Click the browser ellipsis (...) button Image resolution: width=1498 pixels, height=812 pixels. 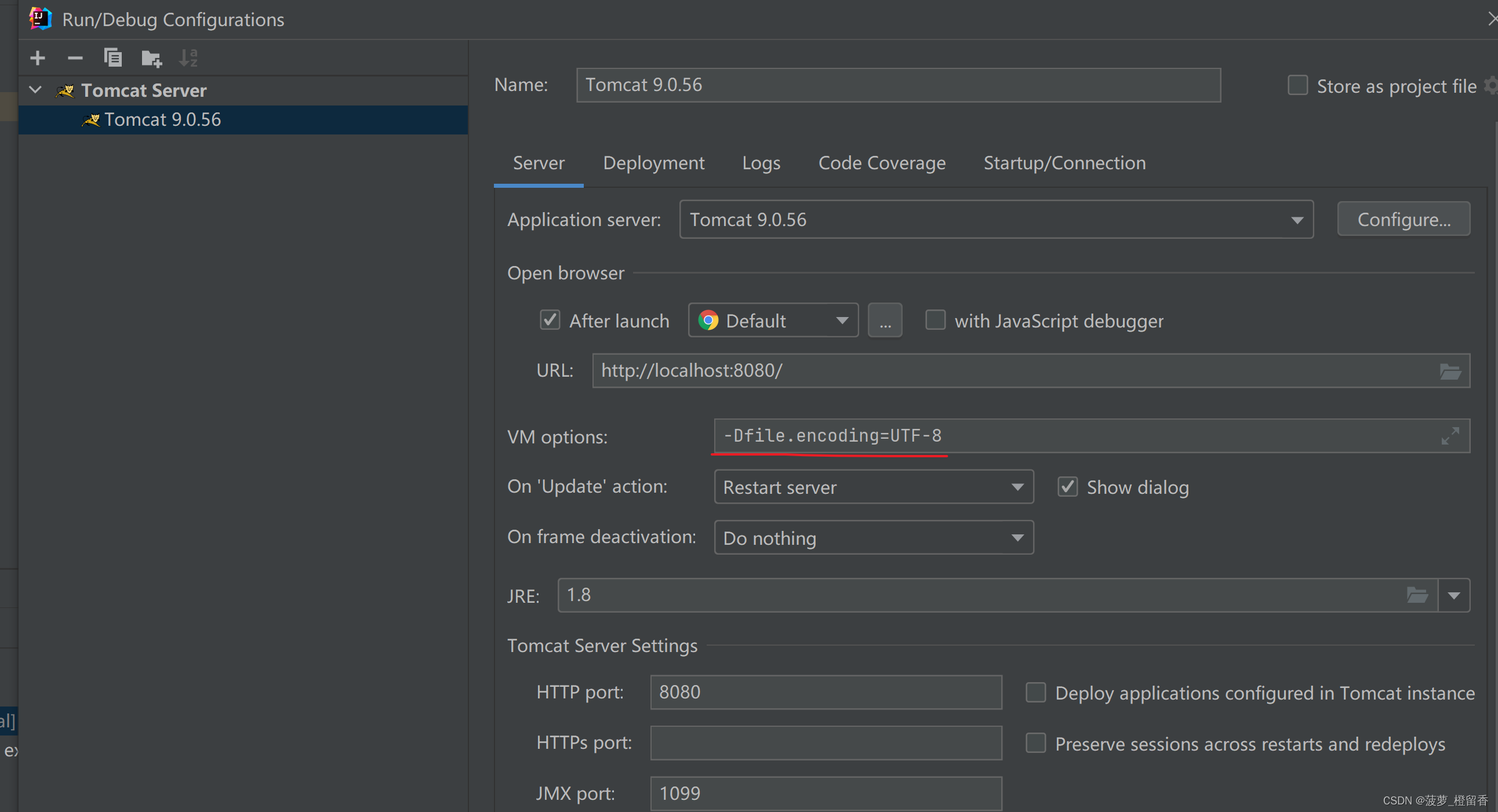885,321
